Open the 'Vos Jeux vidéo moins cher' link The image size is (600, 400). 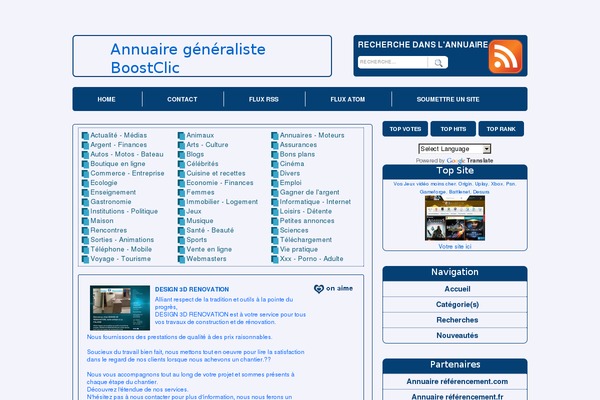tap(455, 188)
